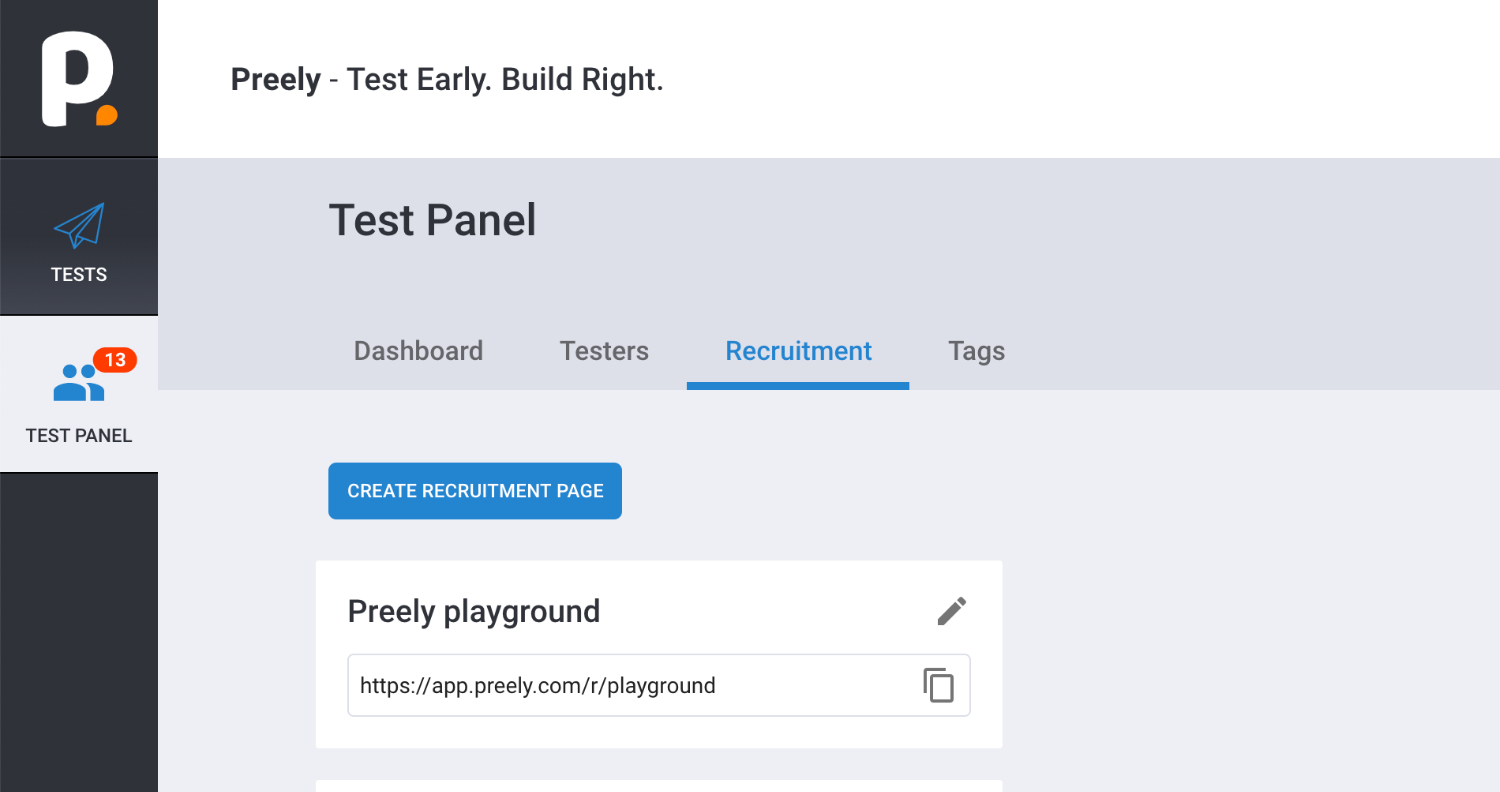Click the TEST PANEL sidebar label
This screenshot has width=1500, height=792.
[x=79, y=436]
